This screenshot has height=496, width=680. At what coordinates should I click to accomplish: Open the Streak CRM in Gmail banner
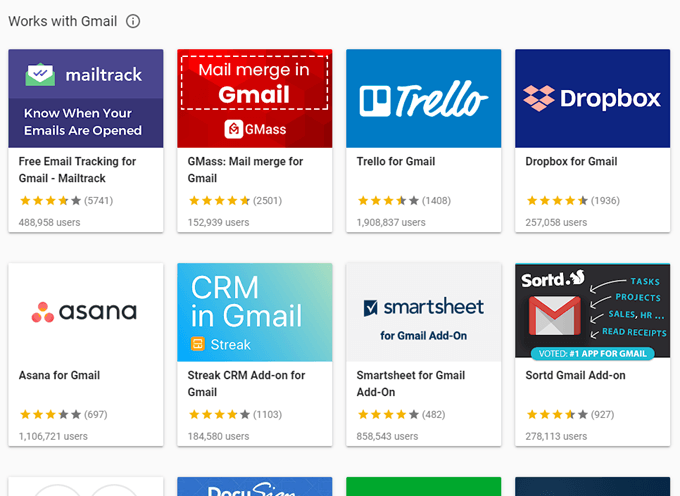click(255, 312)
